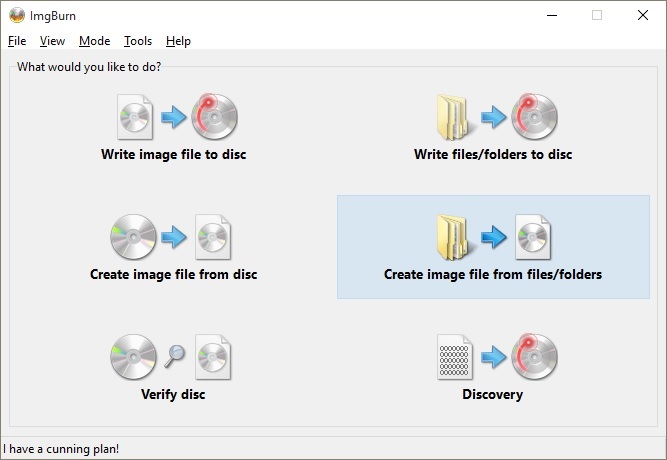
Task: Open the Tools menu
Action: [x=138, y=41]
